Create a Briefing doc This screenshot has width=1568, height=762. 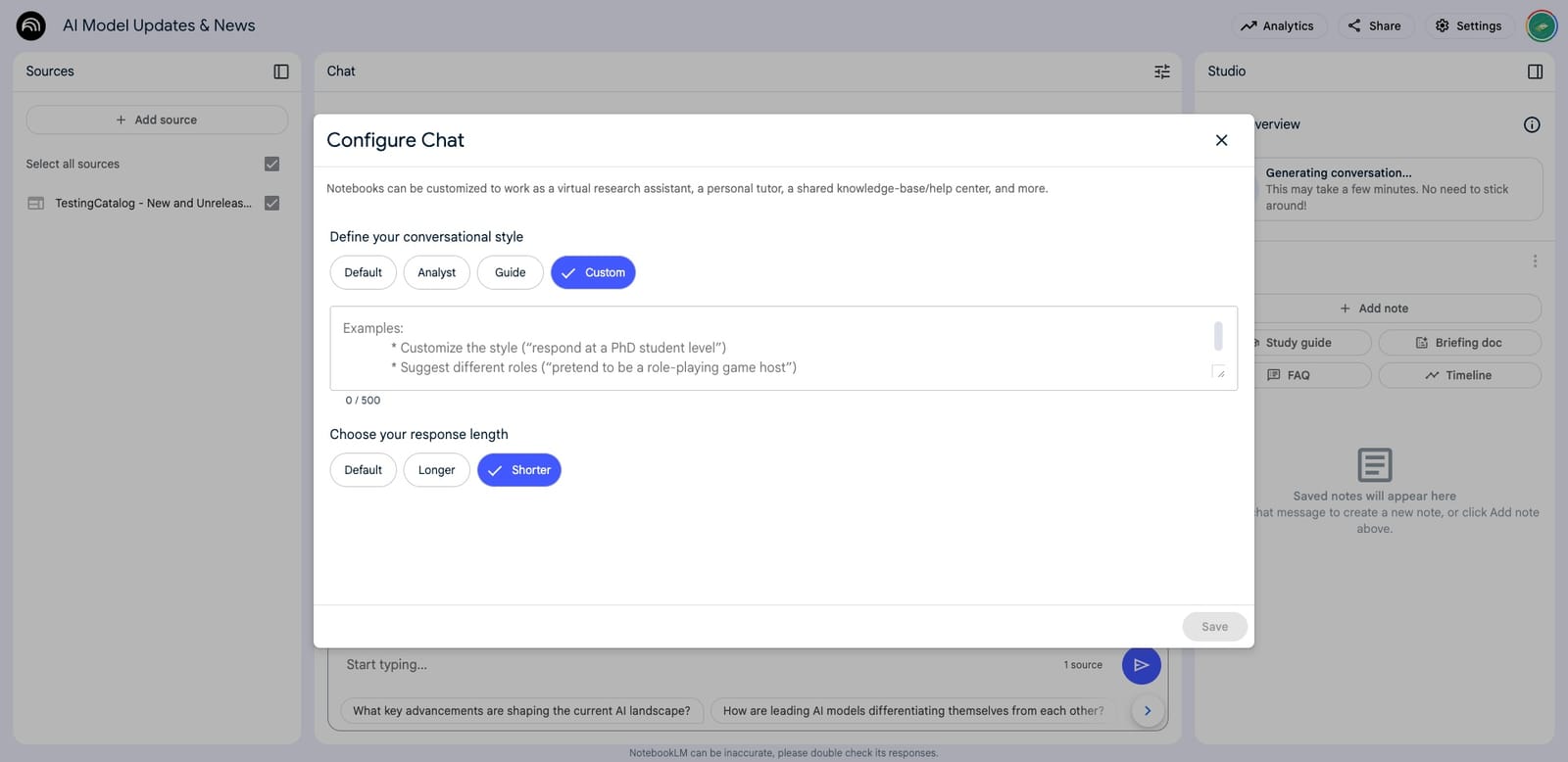(1459, 342)
